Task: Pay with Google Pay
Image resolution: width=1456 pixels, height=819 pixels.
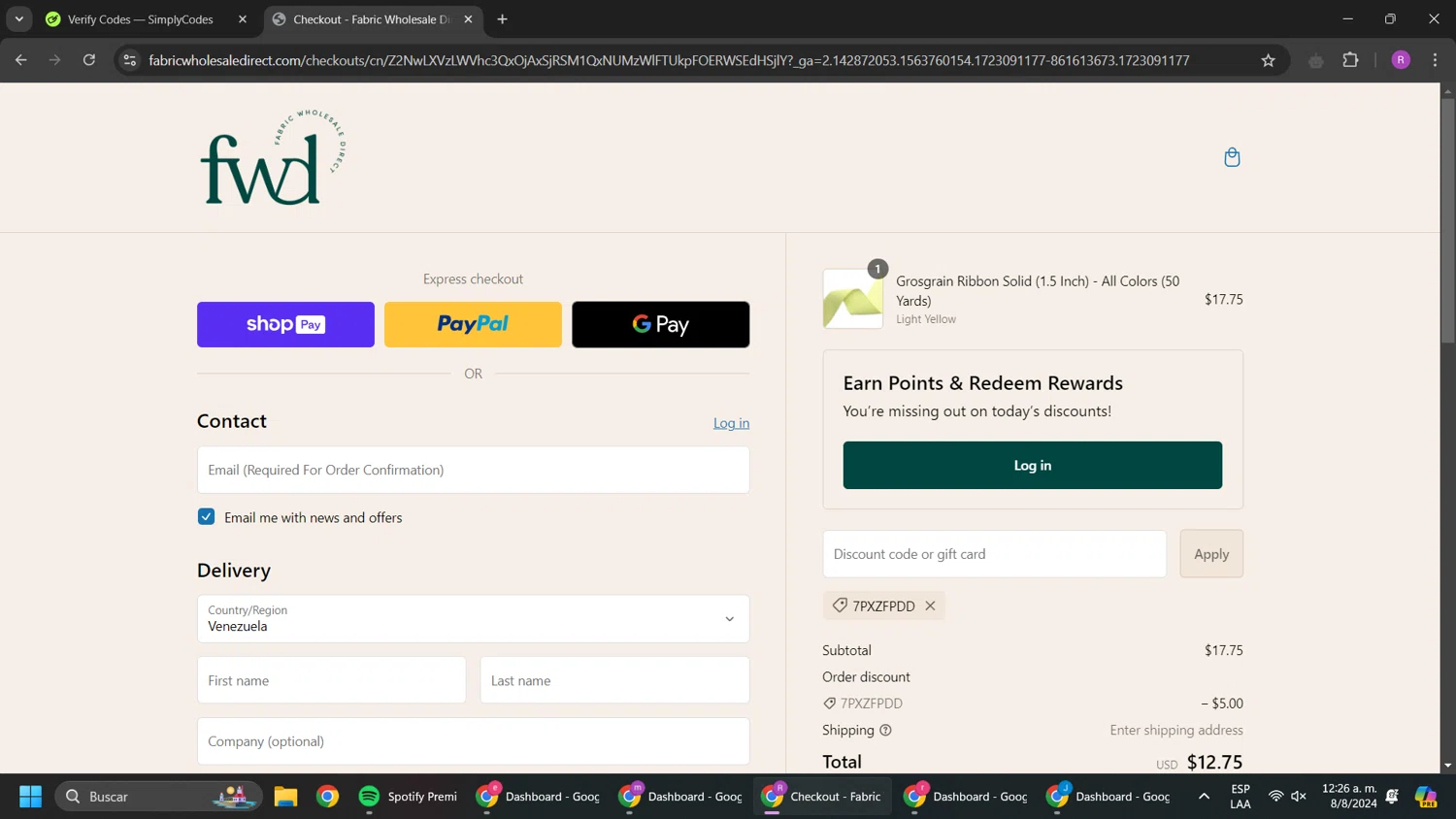Action: coord(660,324)
